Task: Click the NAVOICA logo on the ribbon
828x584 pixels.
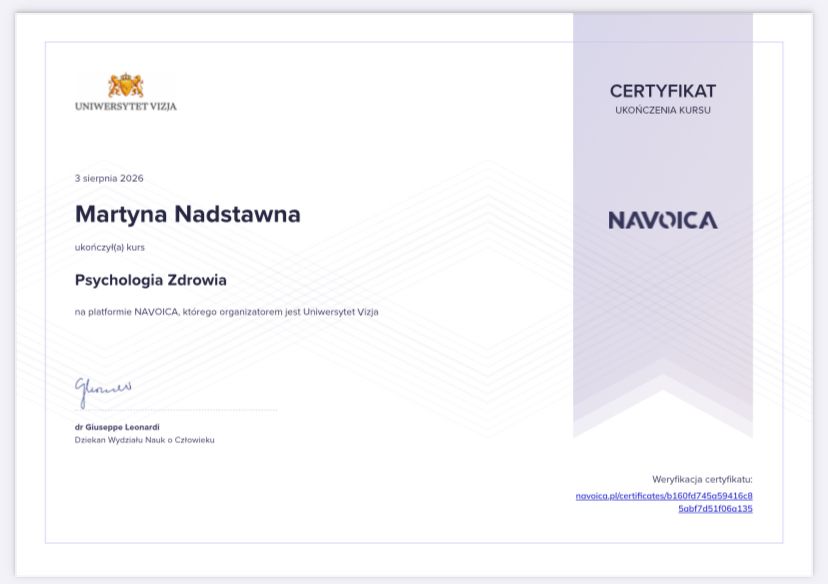Action: [x=663, y=220]
